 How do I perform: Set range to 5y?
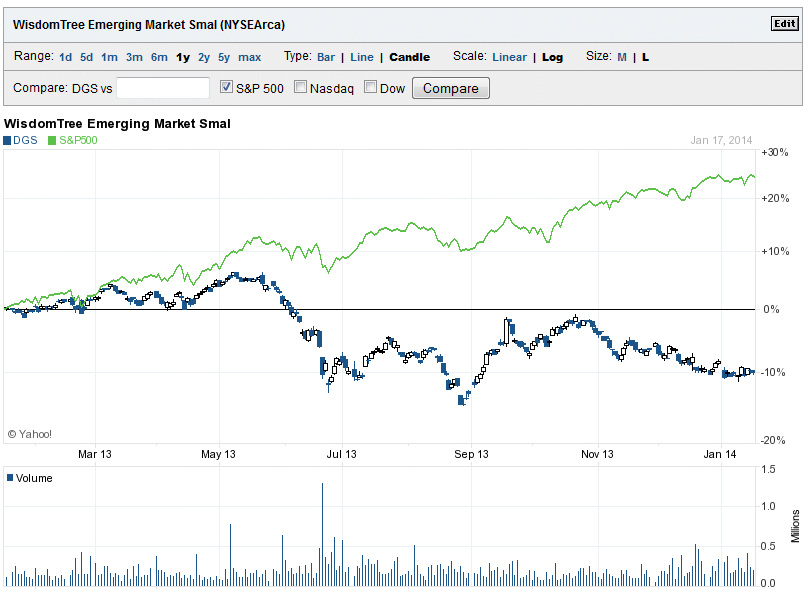click(x=224, y=57)
